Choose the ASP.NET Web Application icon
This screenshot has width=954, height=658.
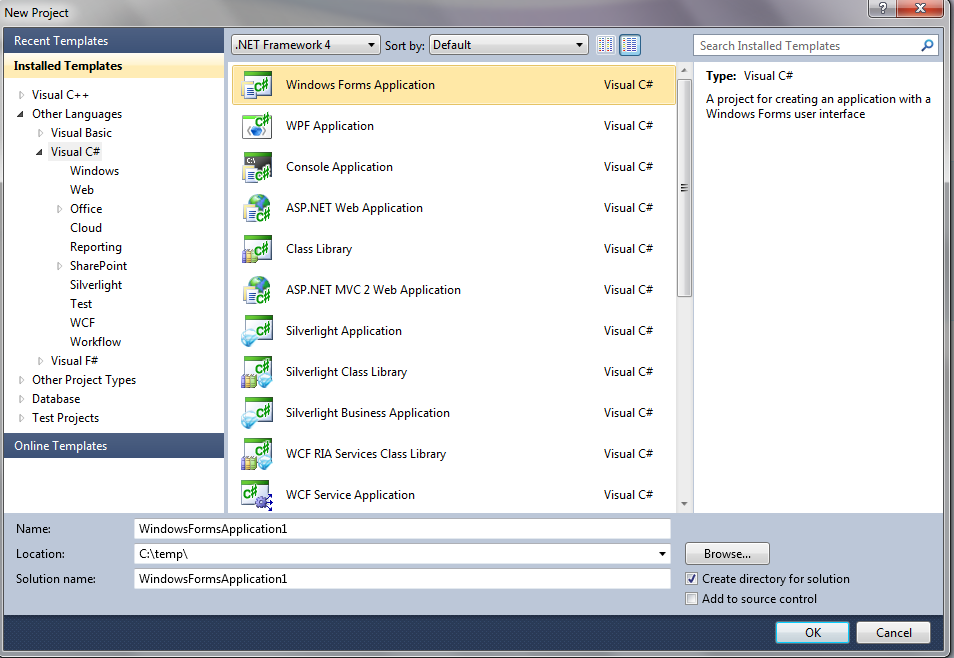[257, 208]
